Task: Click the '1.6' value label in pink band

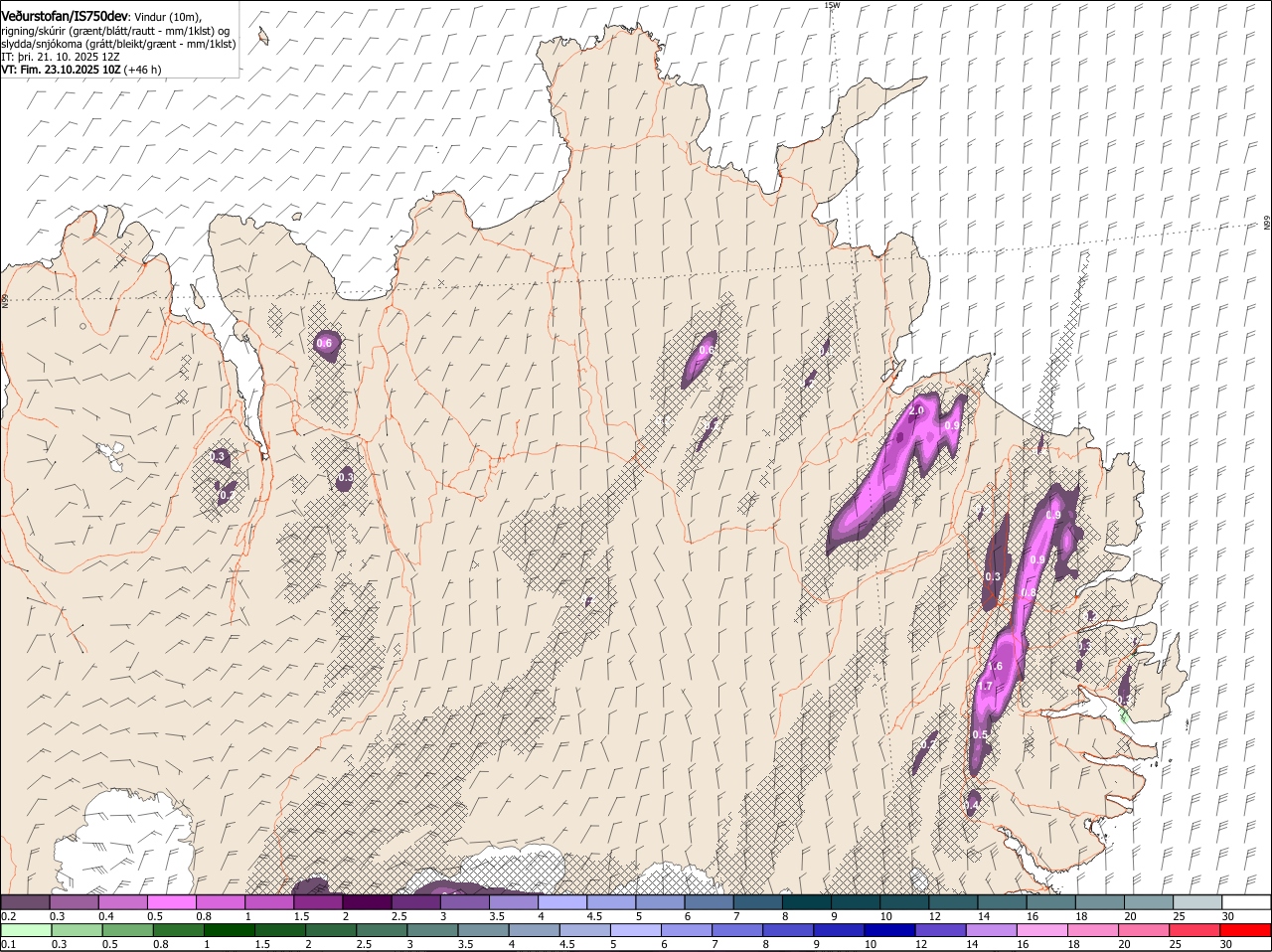Action: (994, 666)
